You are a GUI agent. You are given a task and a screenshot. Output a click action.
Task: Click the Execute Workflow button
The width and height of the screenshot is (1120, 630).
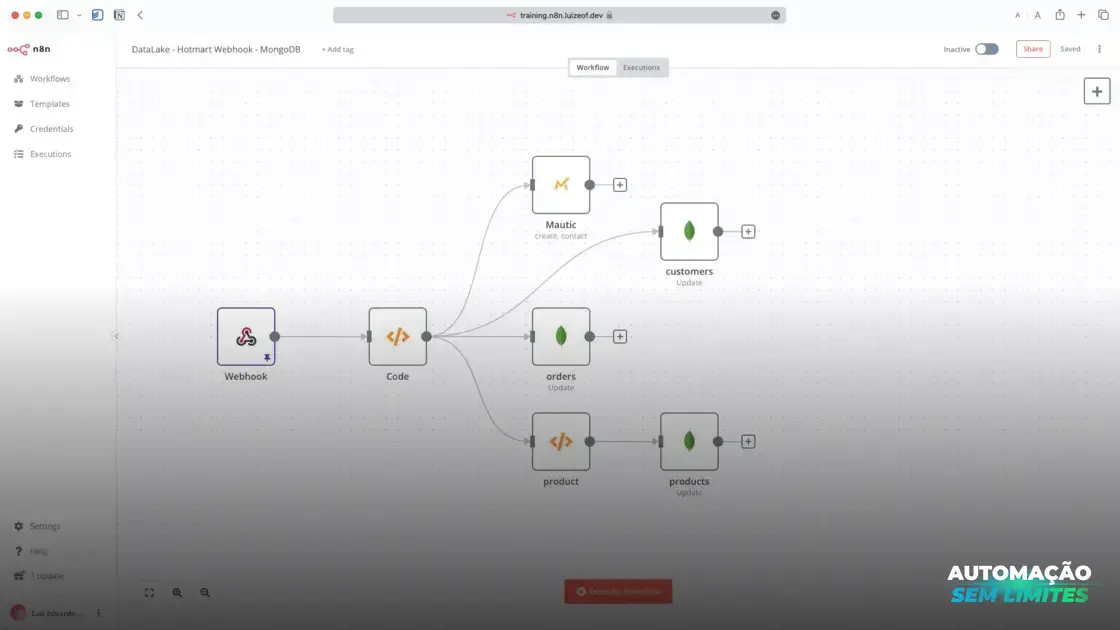coord(618,591)
